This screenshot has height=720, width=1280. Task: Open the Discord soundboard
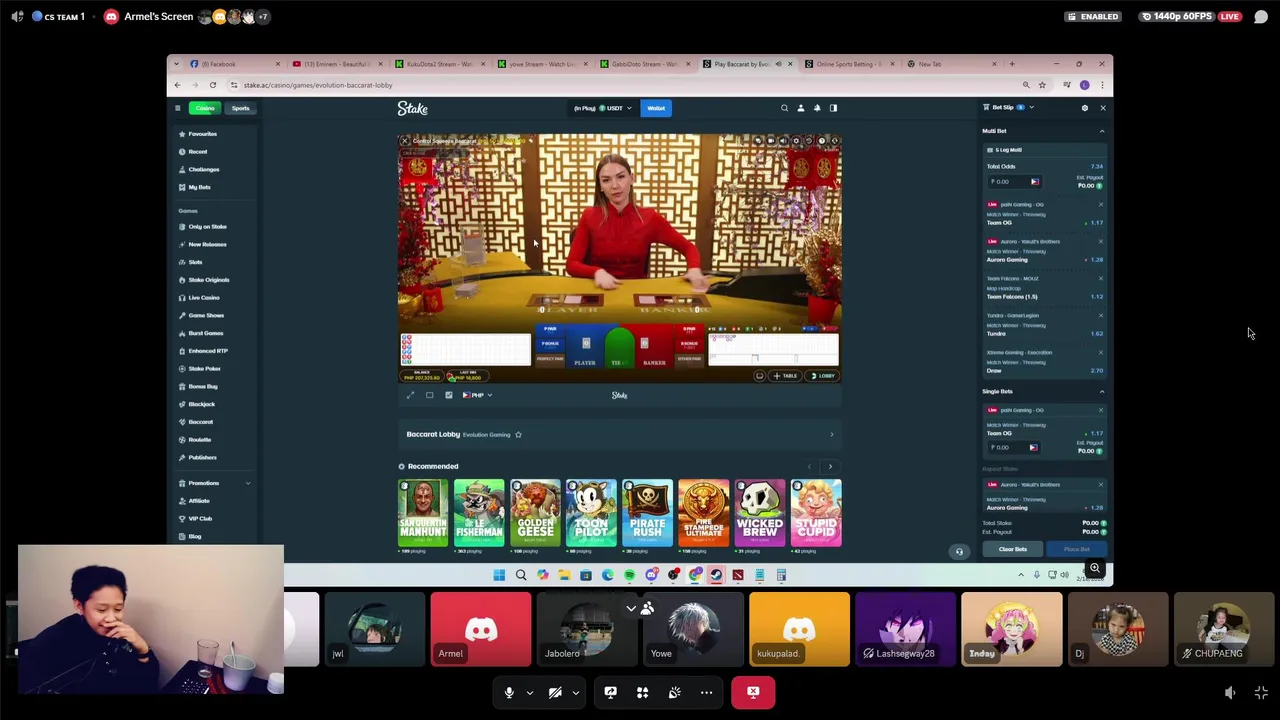click(x=674, y=692)
